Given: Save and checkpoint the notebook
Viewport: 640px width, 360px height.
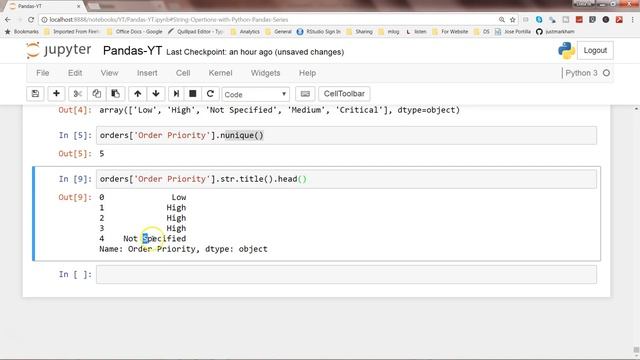Looking at the screenshot, I should pyautogui.click(x=36, y=94).
